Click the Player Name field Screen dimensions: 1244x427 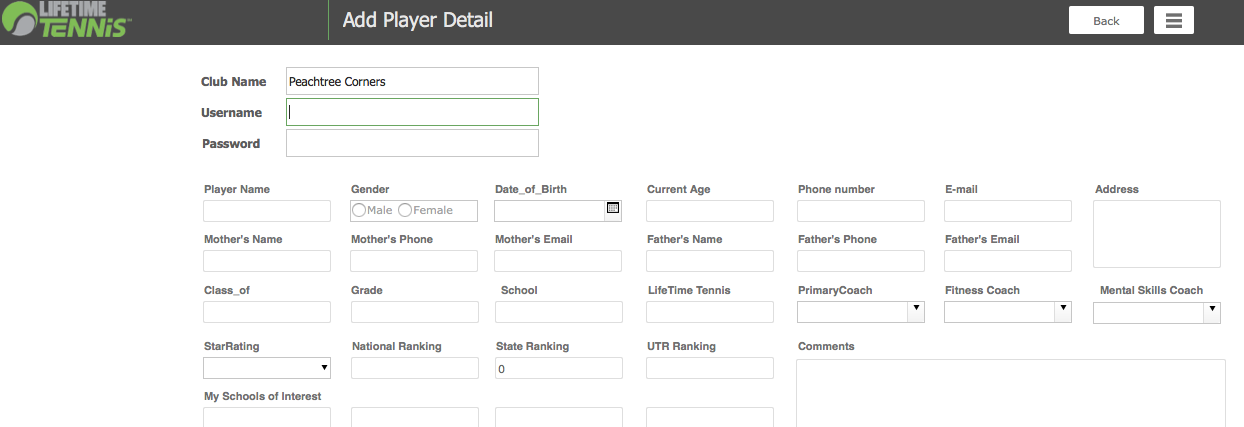click(267, 211)
